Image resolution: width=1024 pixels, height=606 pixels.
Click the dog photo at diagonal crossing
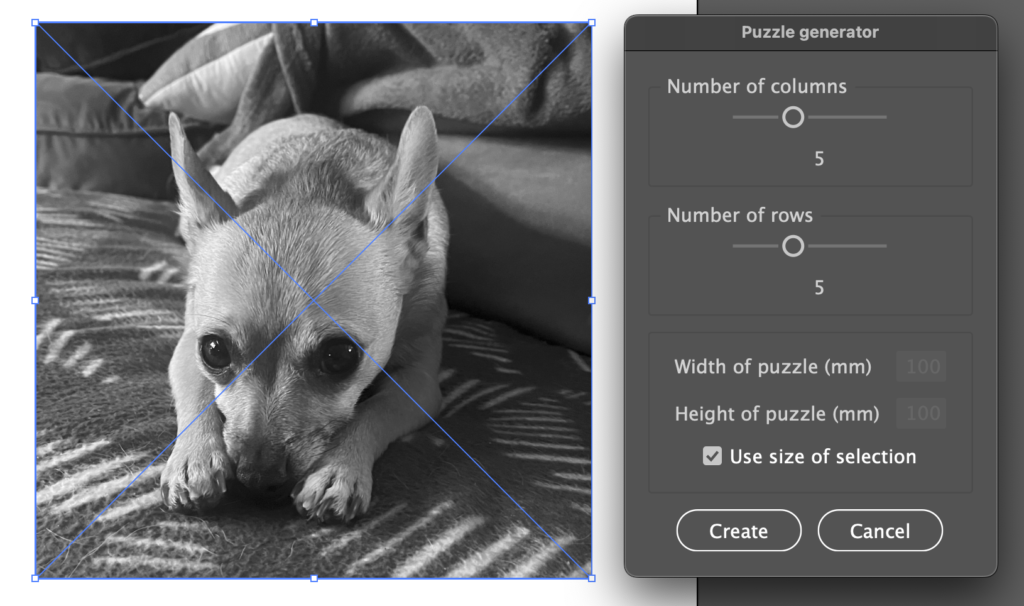coord(313,300)
